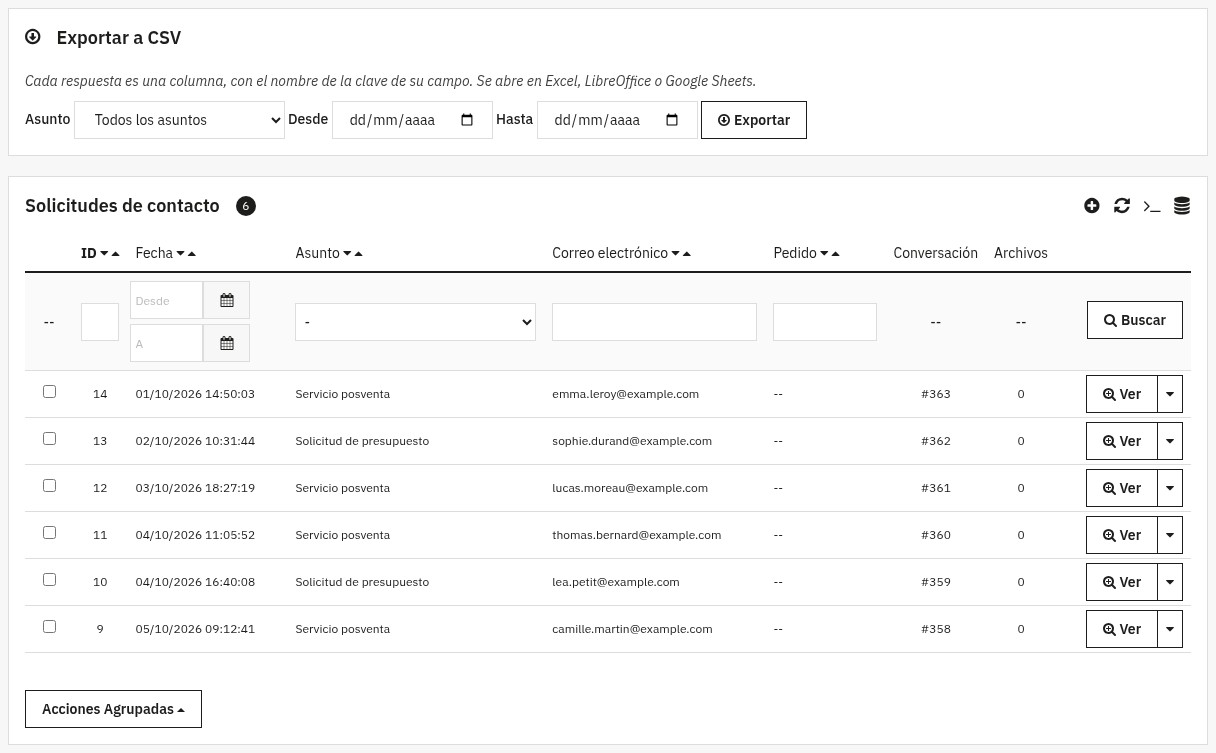
Task: Show the SQL query terminal icon
Action: coord(1152,206)
